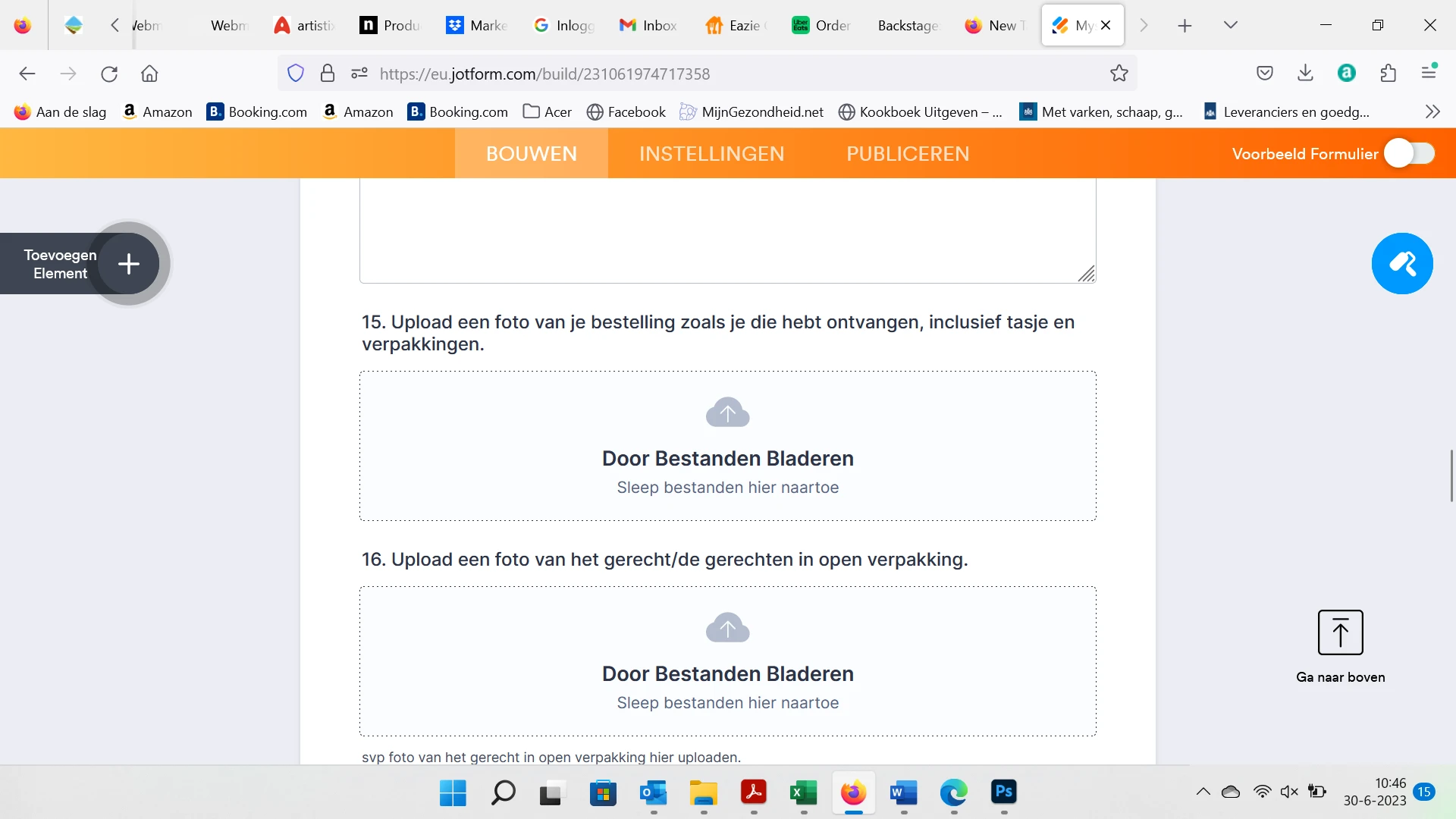Show hidden icons in the system tray
Viewport: 1456px width, 819px height.
tap(1203, 791)
